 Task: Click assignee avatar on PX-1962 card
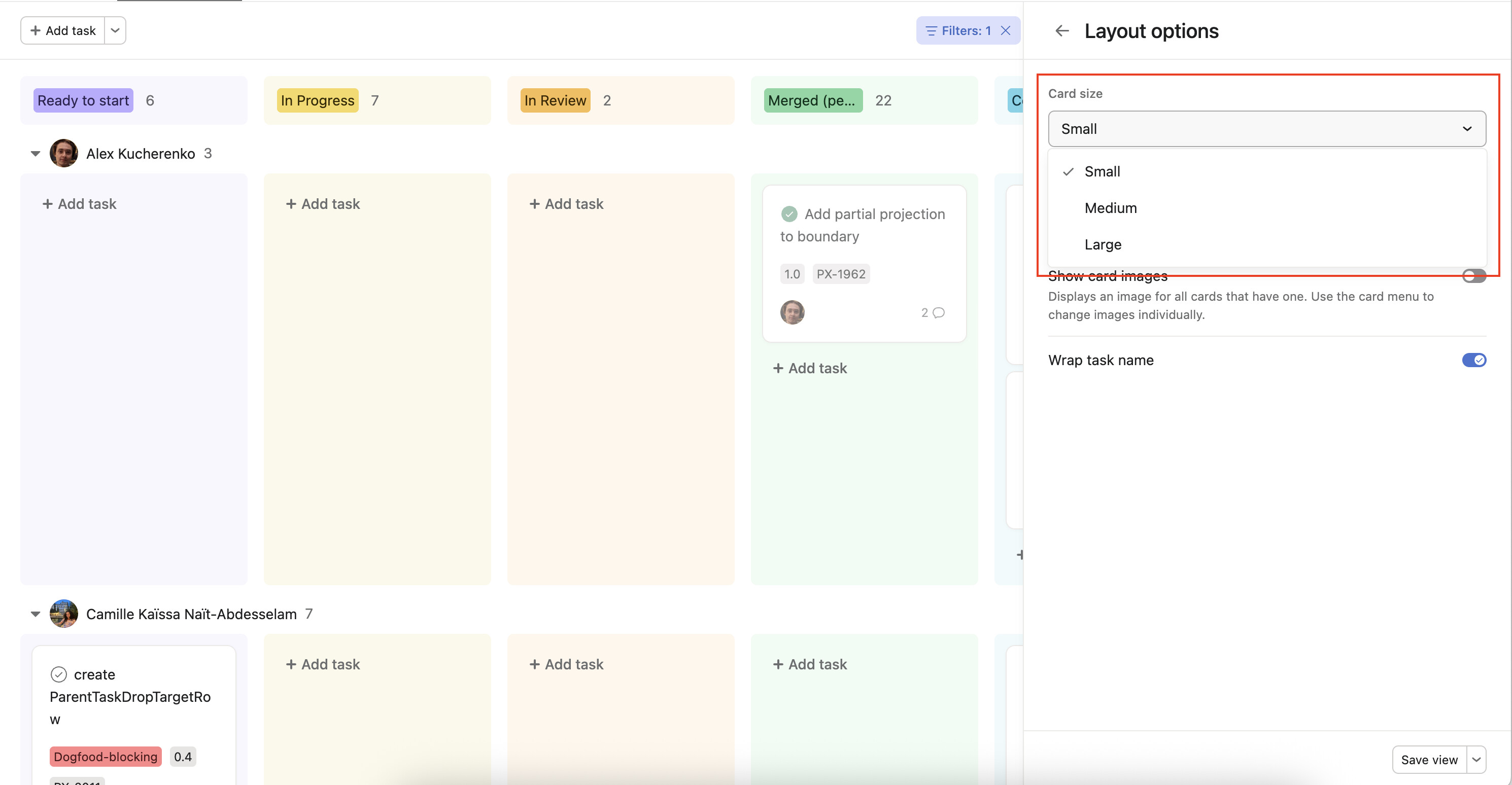click(x=792, y=313)
